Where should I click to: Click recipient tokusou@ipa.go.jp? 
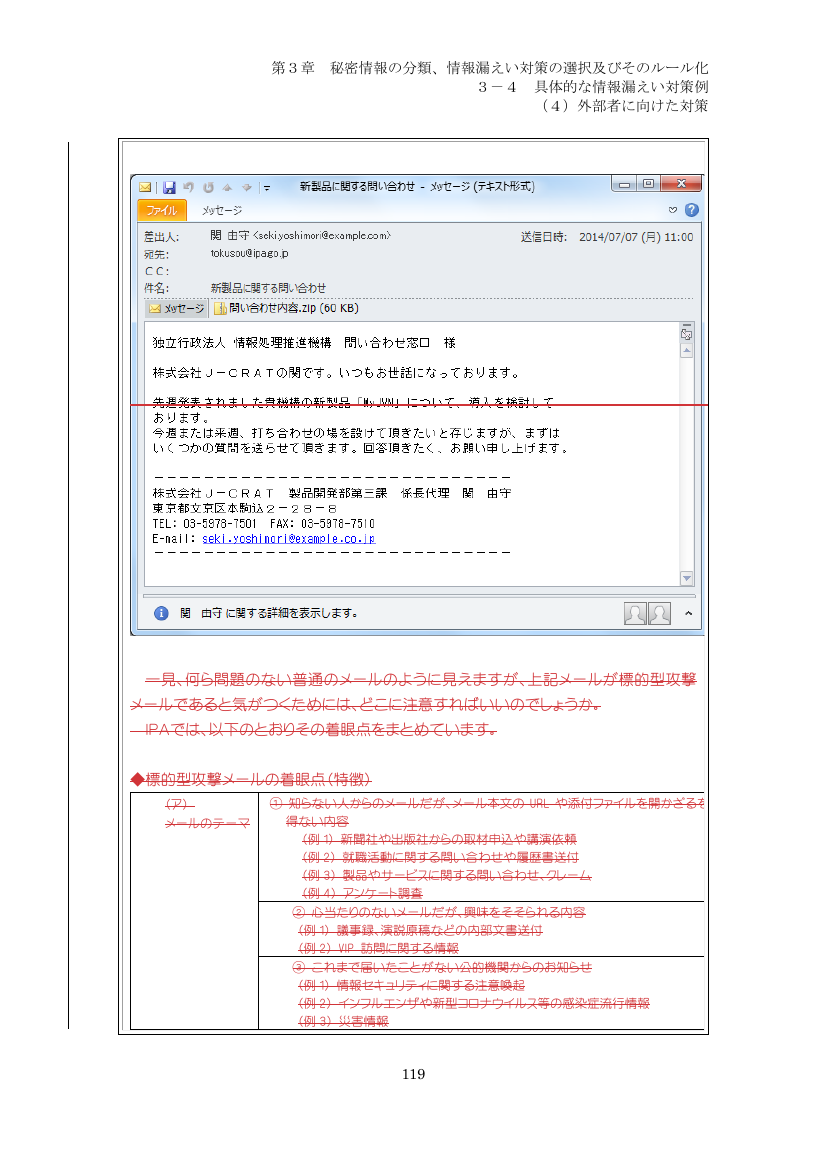(249, 254)
